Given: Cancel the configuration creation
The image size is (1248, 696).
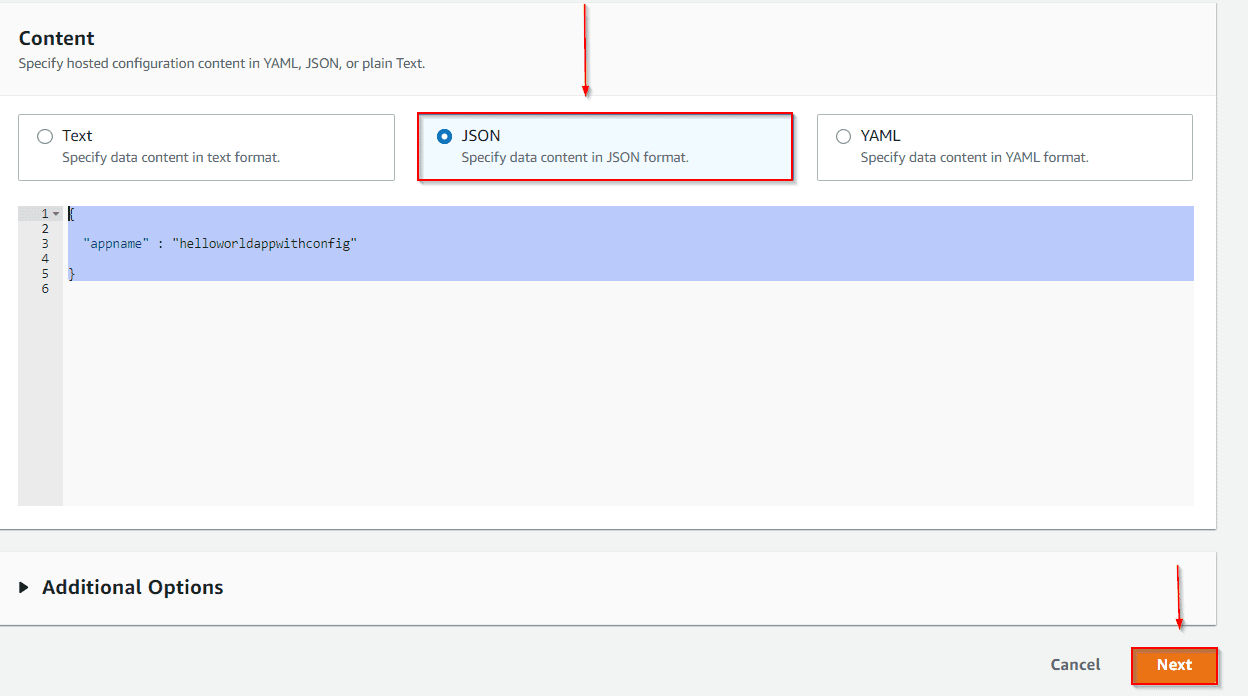Looking at the screenshot, I should pyautogui.click(x=1075, y=665).
